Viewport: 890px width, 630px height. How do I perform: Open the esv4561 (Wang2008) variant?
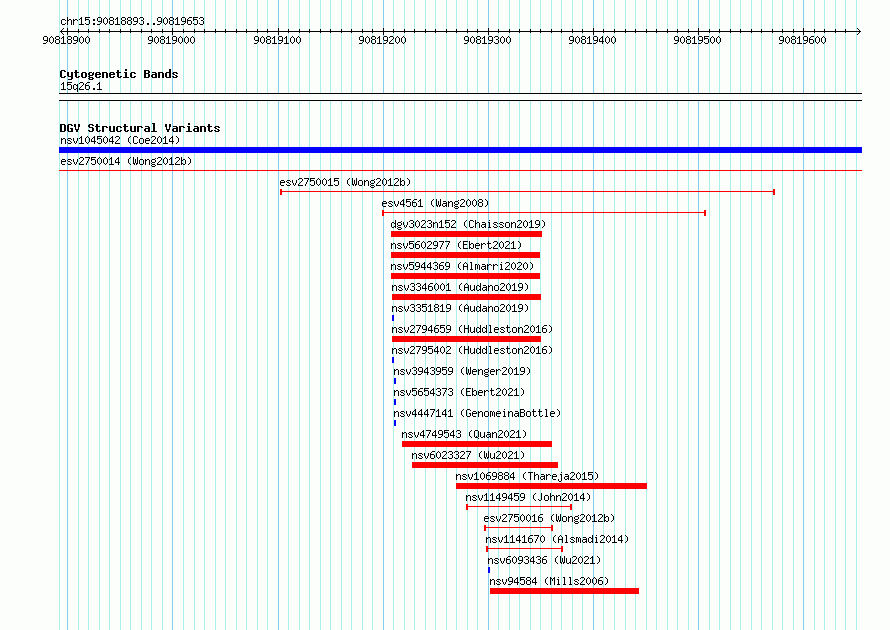click(x=435, y=203)
